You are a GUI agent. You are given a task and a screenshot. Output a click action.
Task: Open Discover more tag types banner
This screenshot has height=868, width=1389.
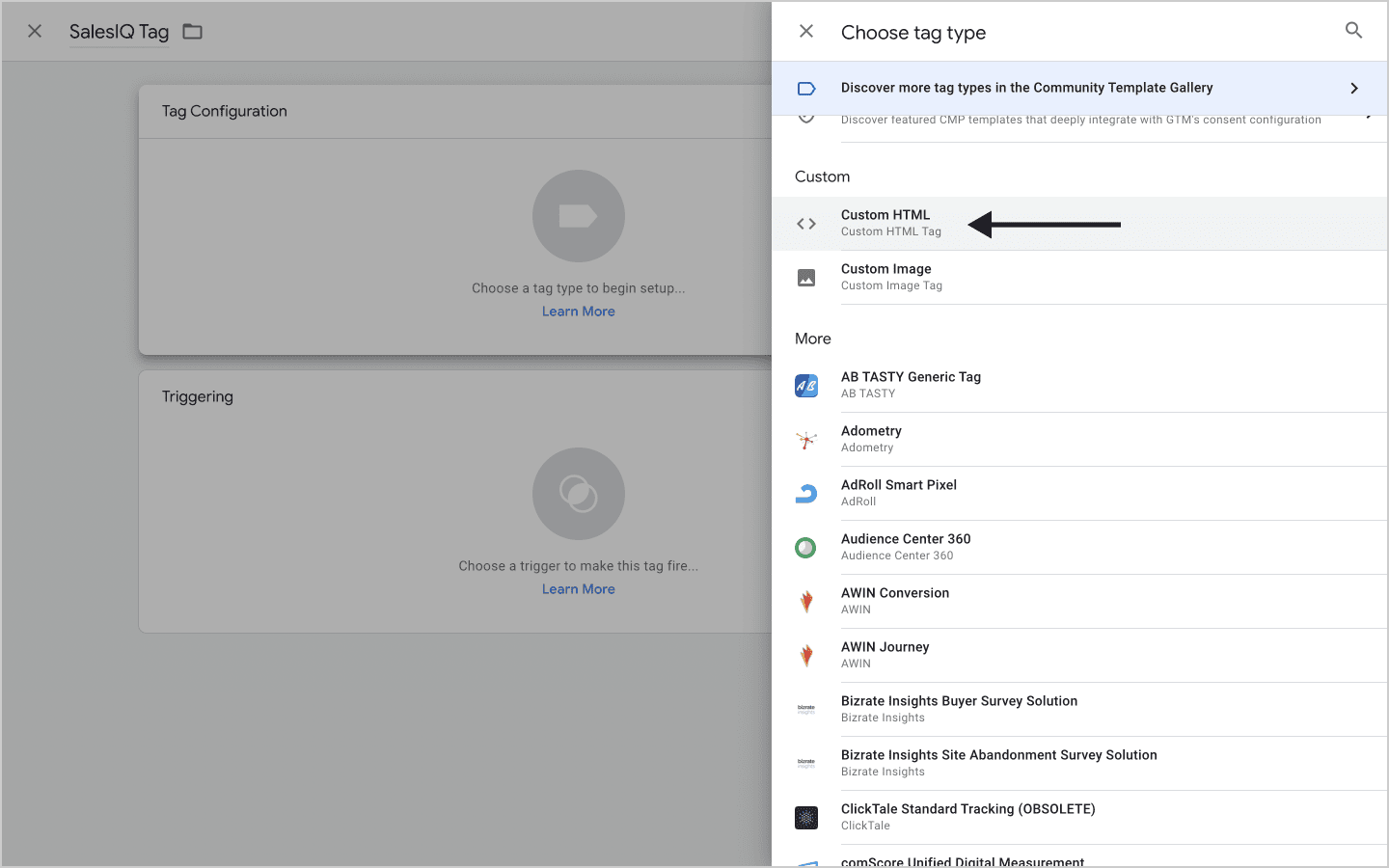[1080, 88]
